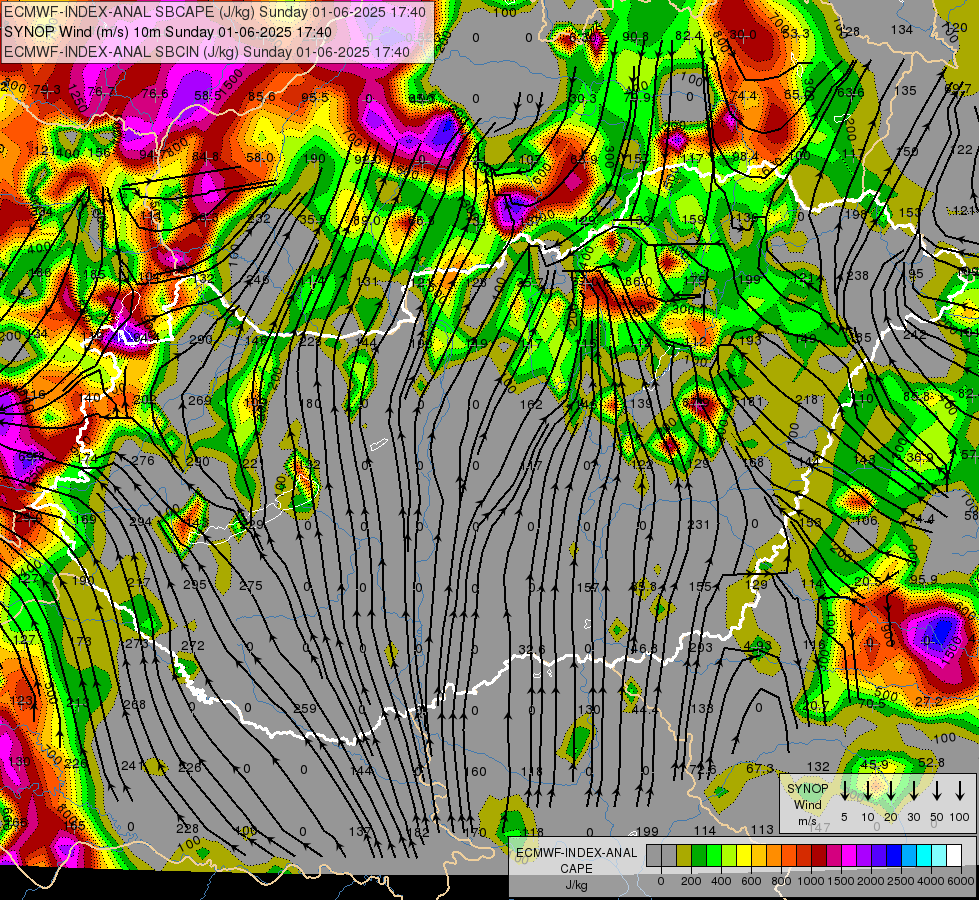Click the 4000 value on CAPE scale
This screenshot has height=900, width=979.
pyautogui.click(x=931, y=881)
